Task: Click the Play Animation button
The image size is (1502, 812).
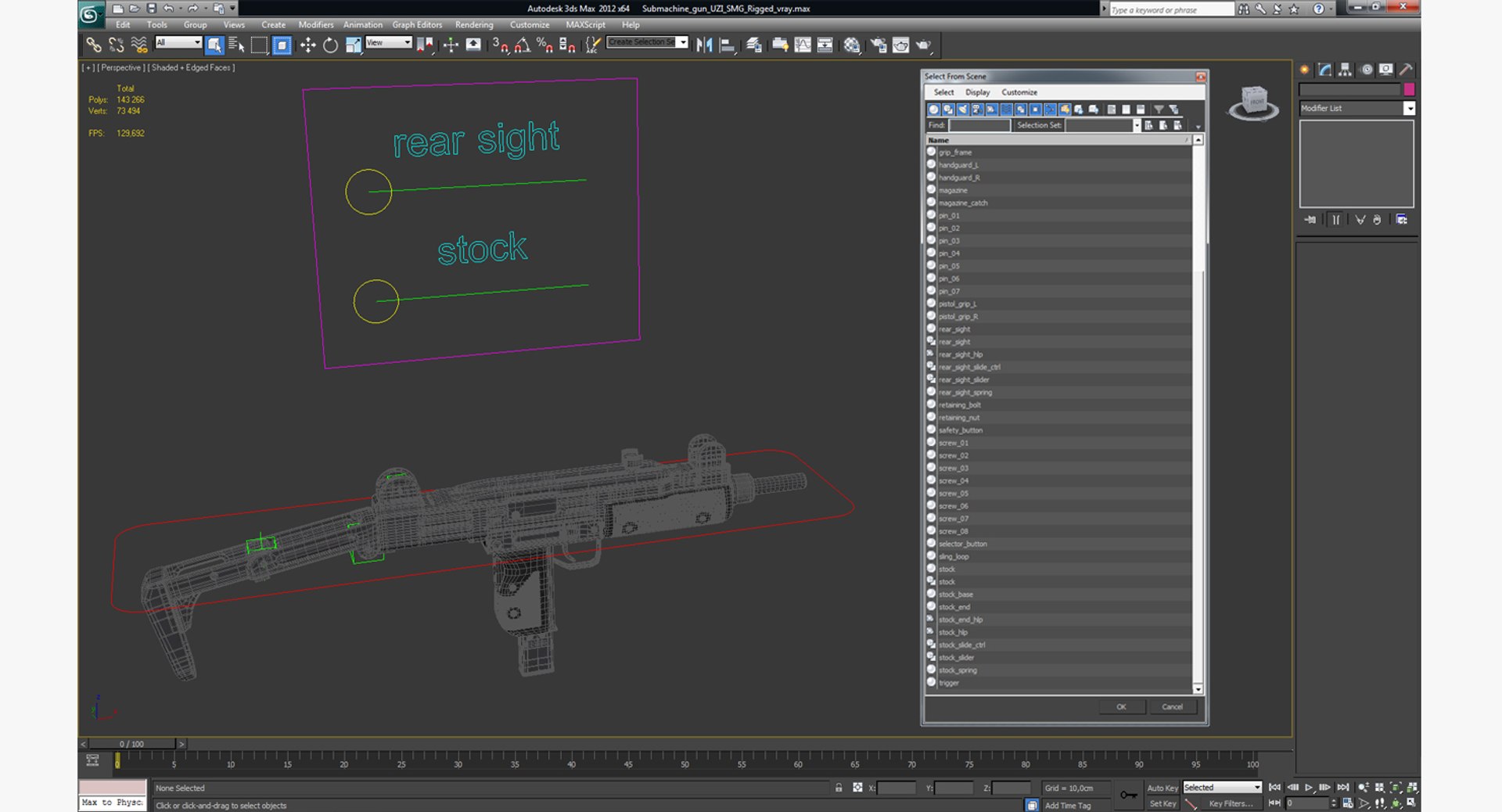Action: point(1309,788)
